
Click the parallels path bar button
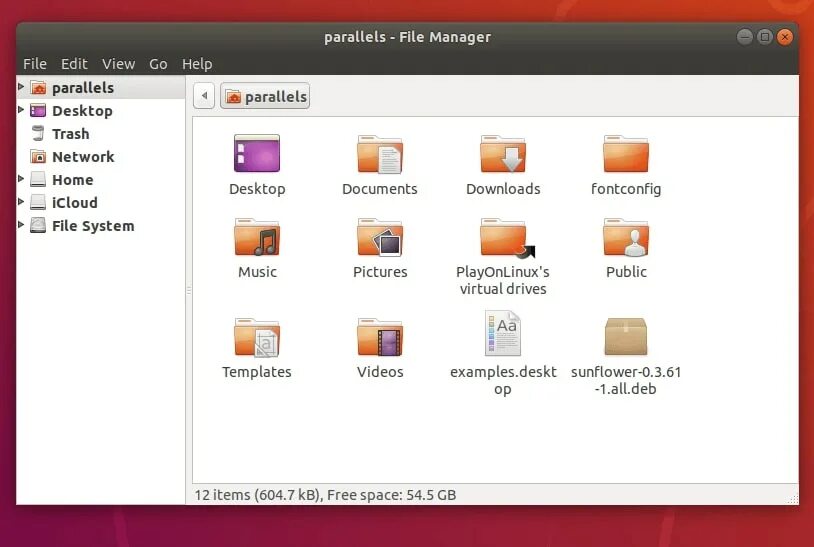(265, 96)
